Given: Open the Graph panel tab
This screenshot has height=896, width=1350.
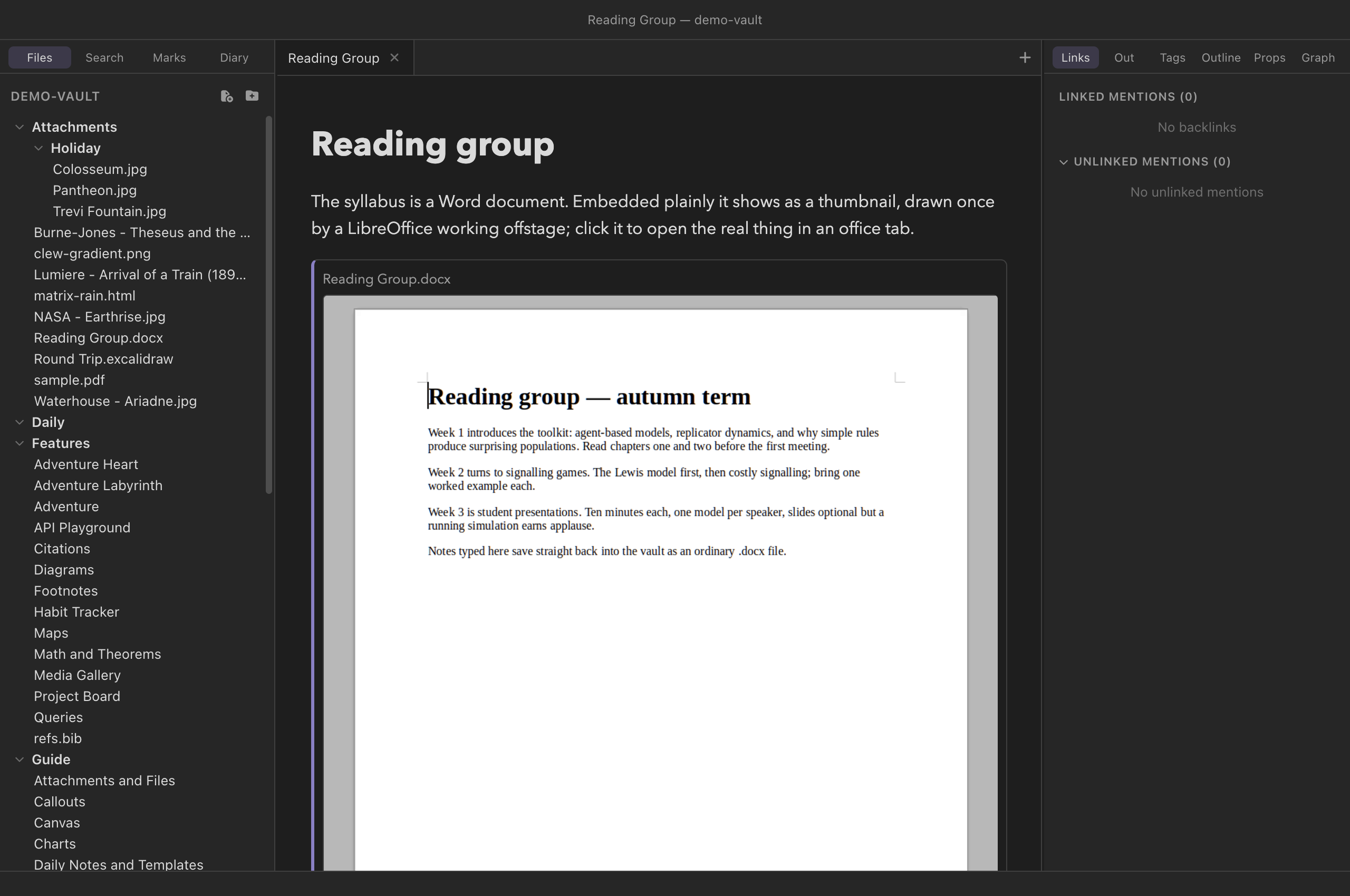Looking at the screenshot, I should (1318, 58).
